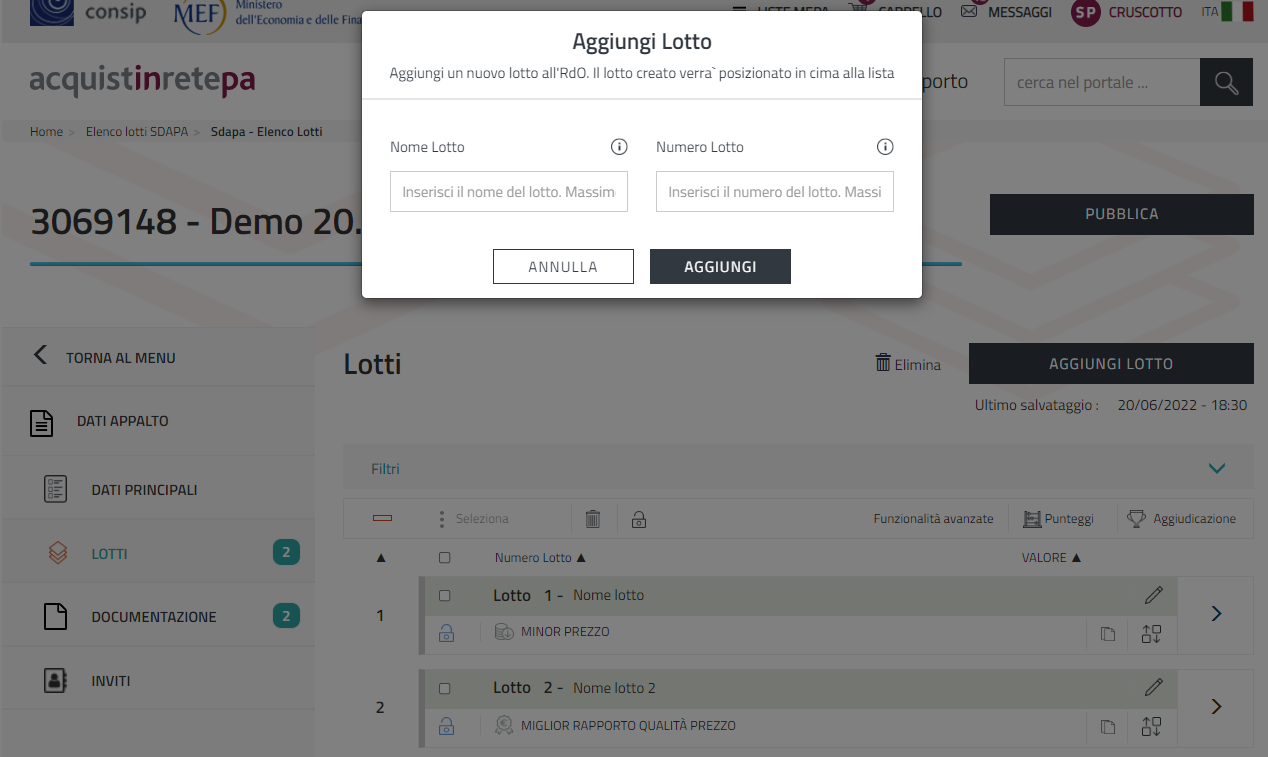Click the pencil edit icon for Lotto 2
Image resolution: width=1268 pixels, height=757 pixels.
(x=1154, y=687)
